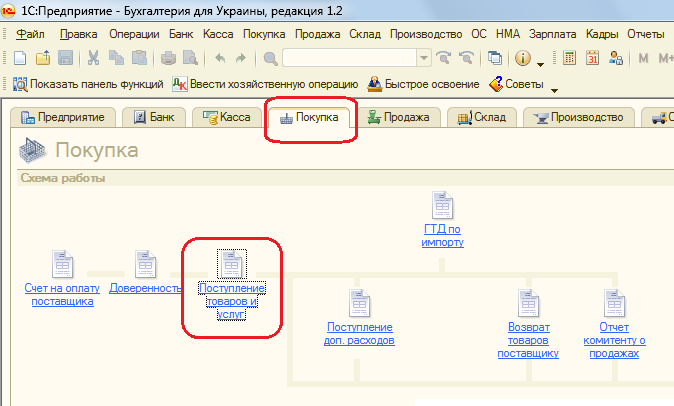Open the Доверенность link
The width and height of the screenshot is (674, 406).
click(x=145, y=288)
